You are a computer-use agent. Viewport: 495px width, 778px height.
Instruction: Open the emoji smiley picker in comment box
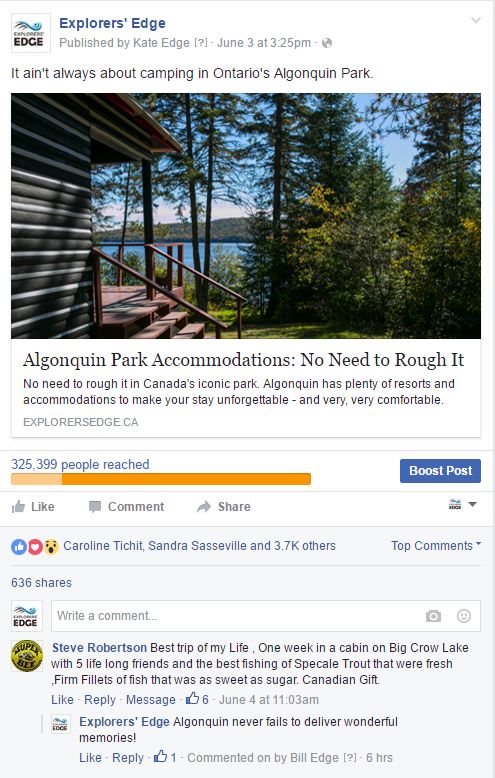click(464, 616)
